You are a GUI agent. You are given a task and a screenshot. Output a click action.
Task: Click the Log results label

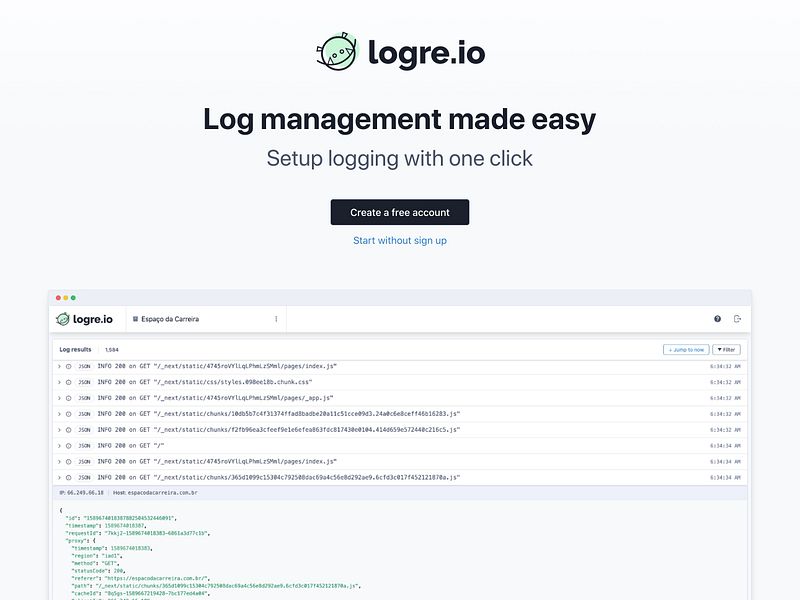point(76,349)
